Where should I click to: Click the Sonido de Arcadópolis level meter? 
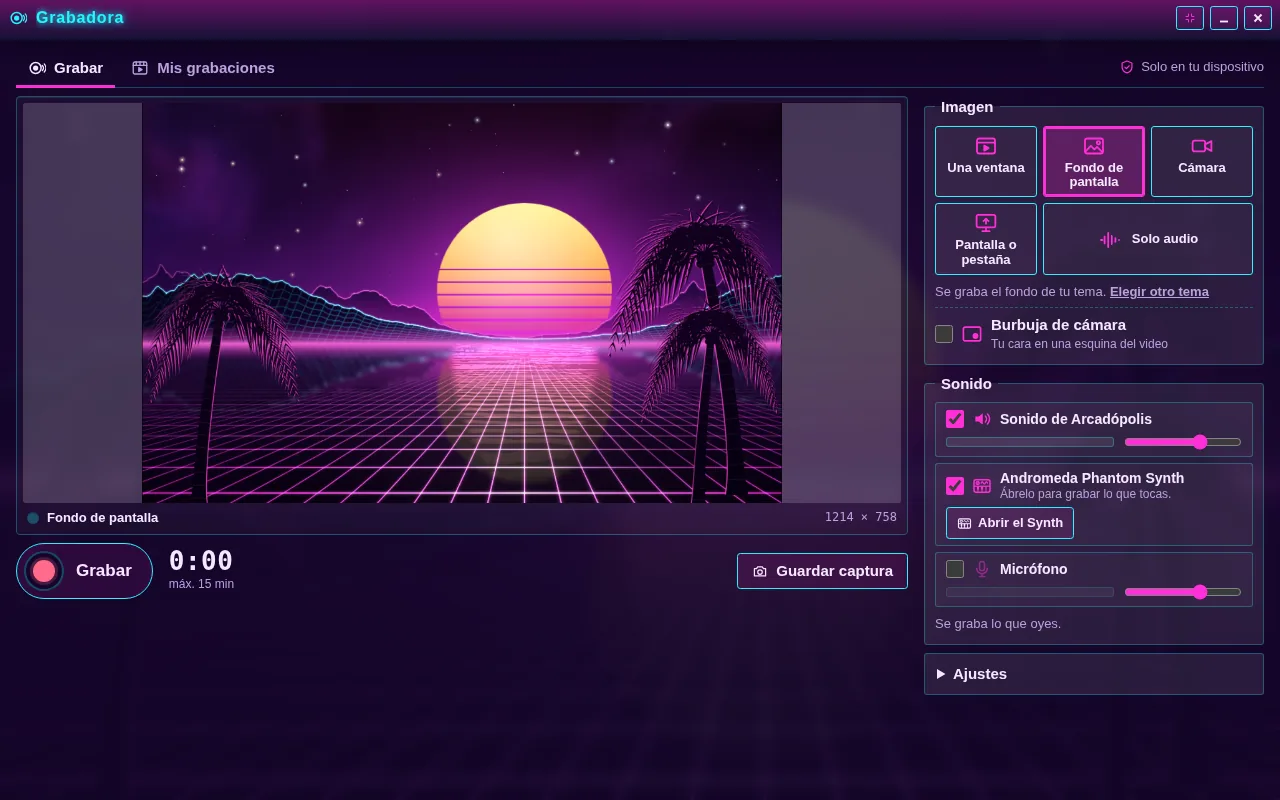click(x=1030, y=442)
